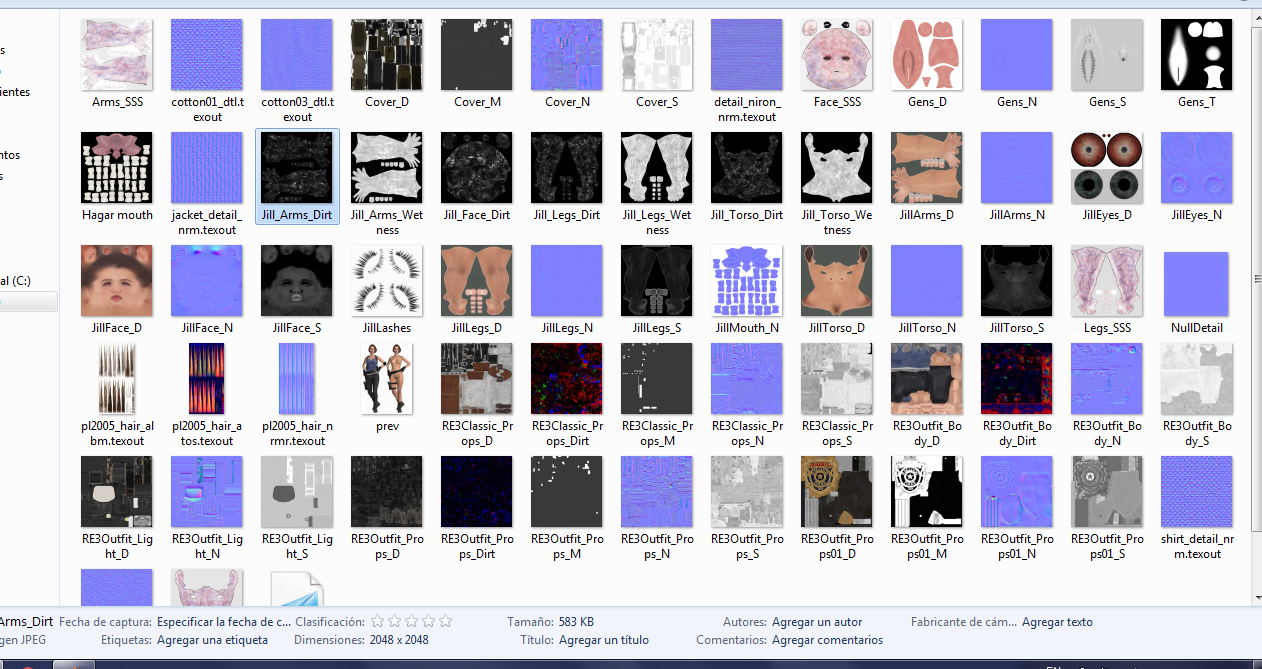This screenshot has width=1262, height=669.
Task: Click the 'Especificar la fecha de c...' field
Action: (224, 622)
